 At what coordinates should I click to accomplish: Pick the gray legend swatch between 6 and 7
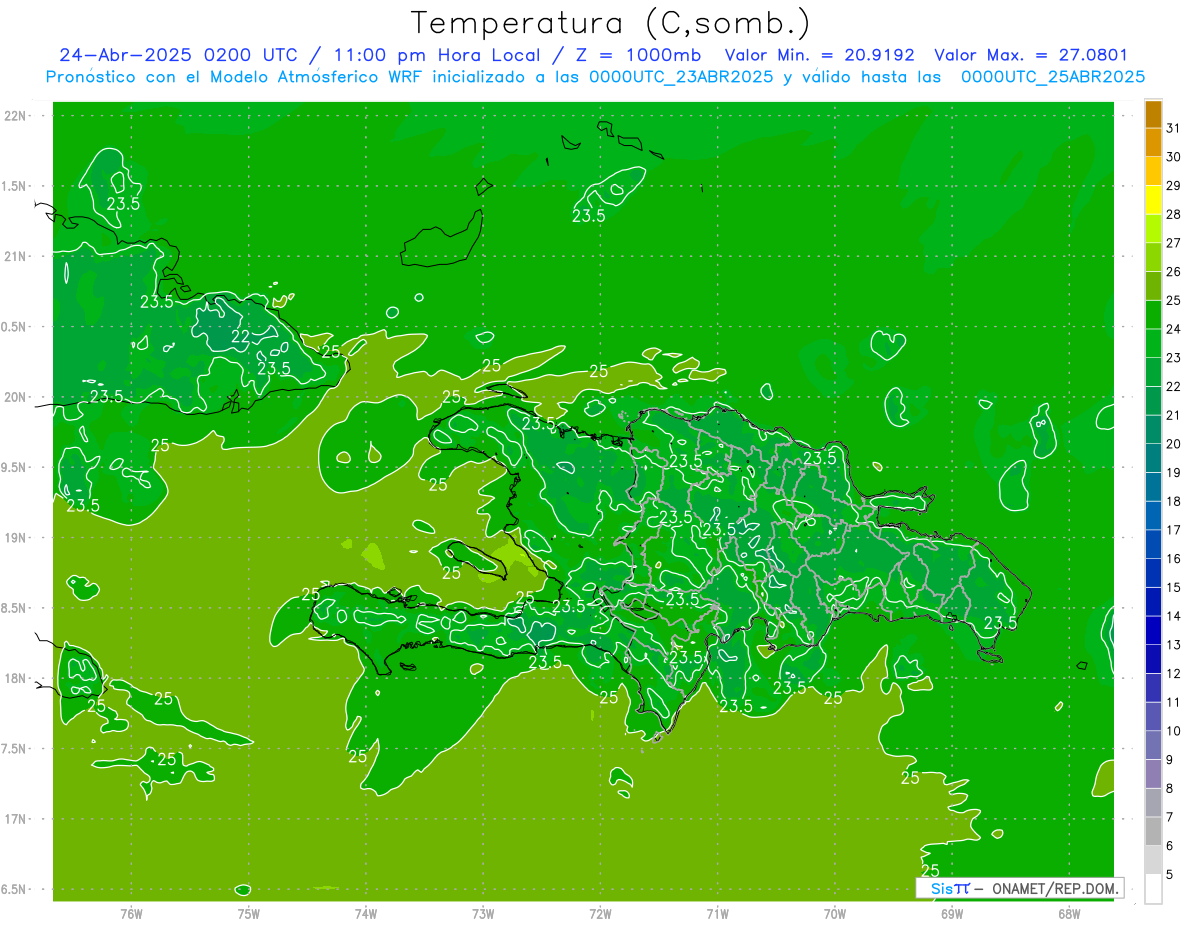1153,831
